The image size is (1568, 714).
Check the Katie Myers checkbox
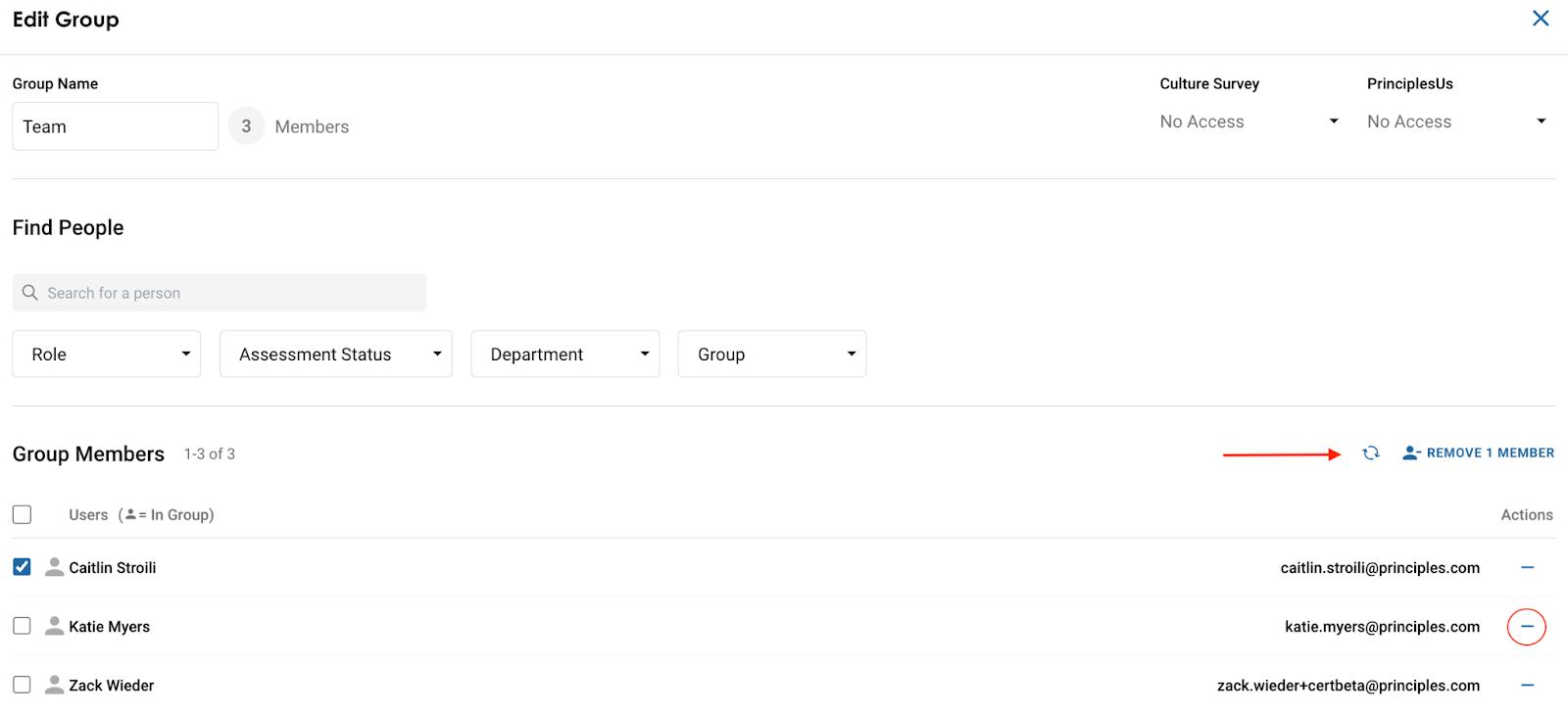23,626
